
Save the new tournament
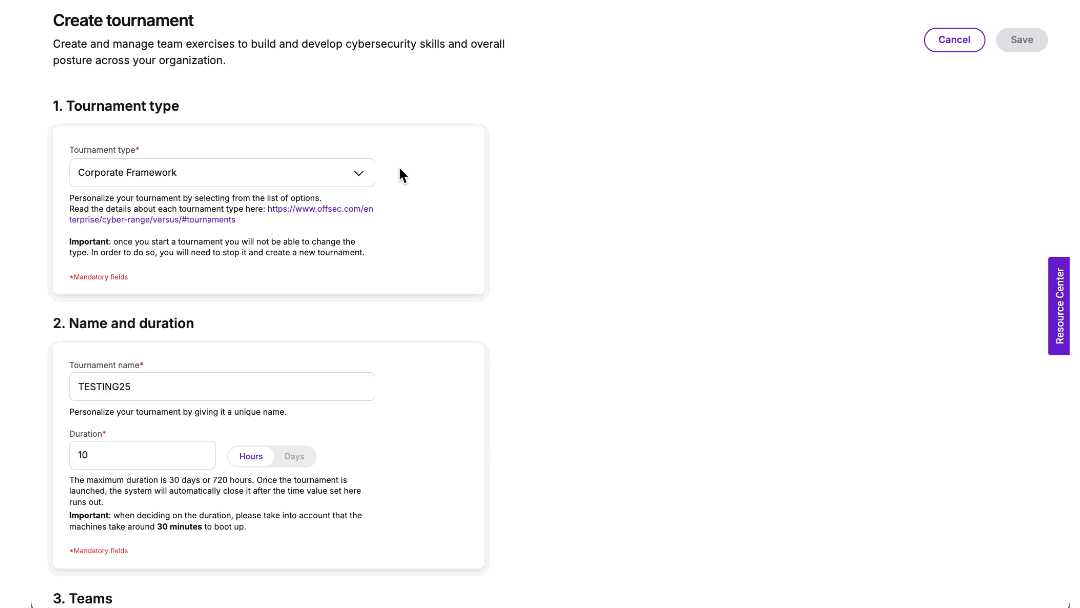point(1021,39)
